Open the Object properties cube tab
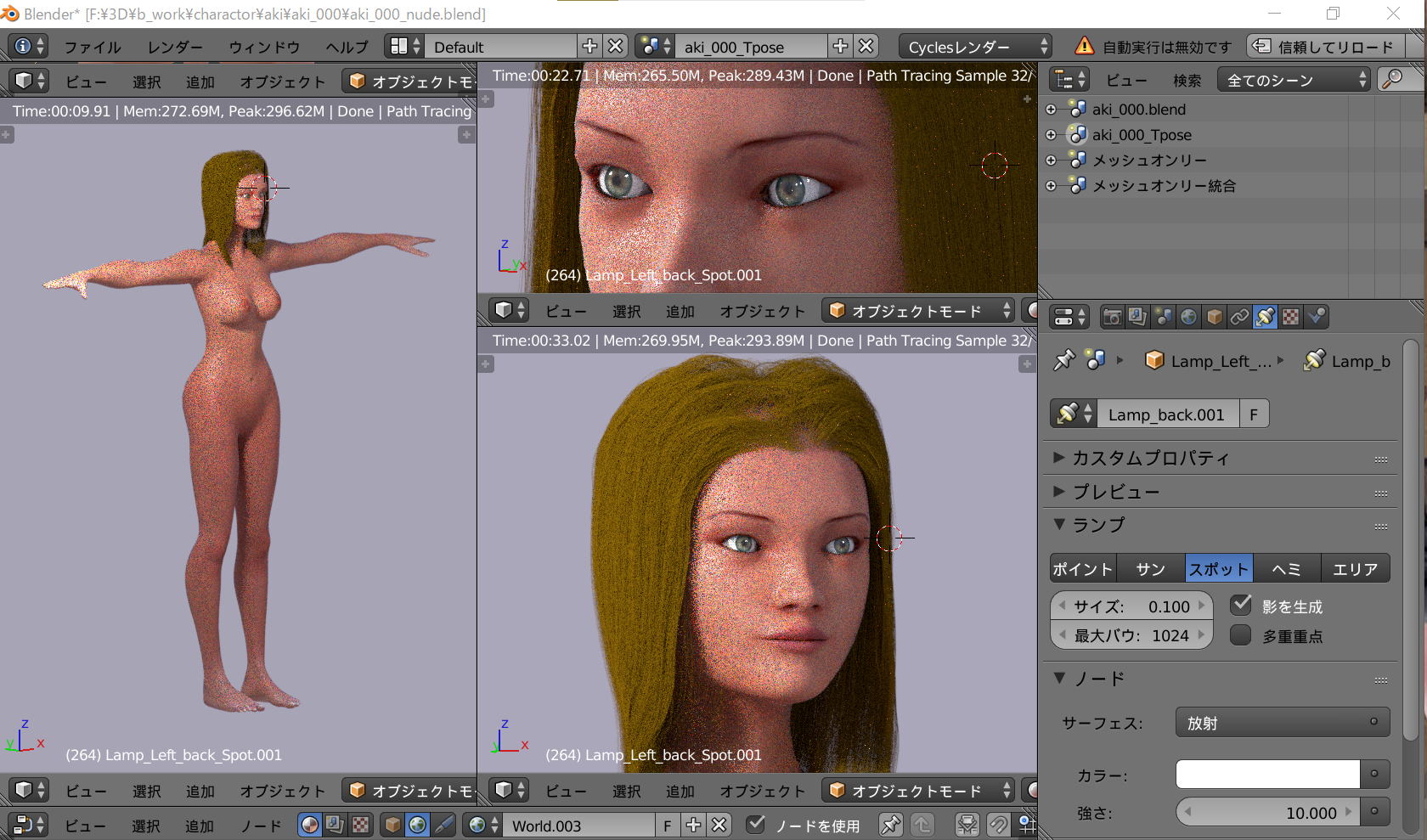The image size is (1427, 840). point(1214,317)
